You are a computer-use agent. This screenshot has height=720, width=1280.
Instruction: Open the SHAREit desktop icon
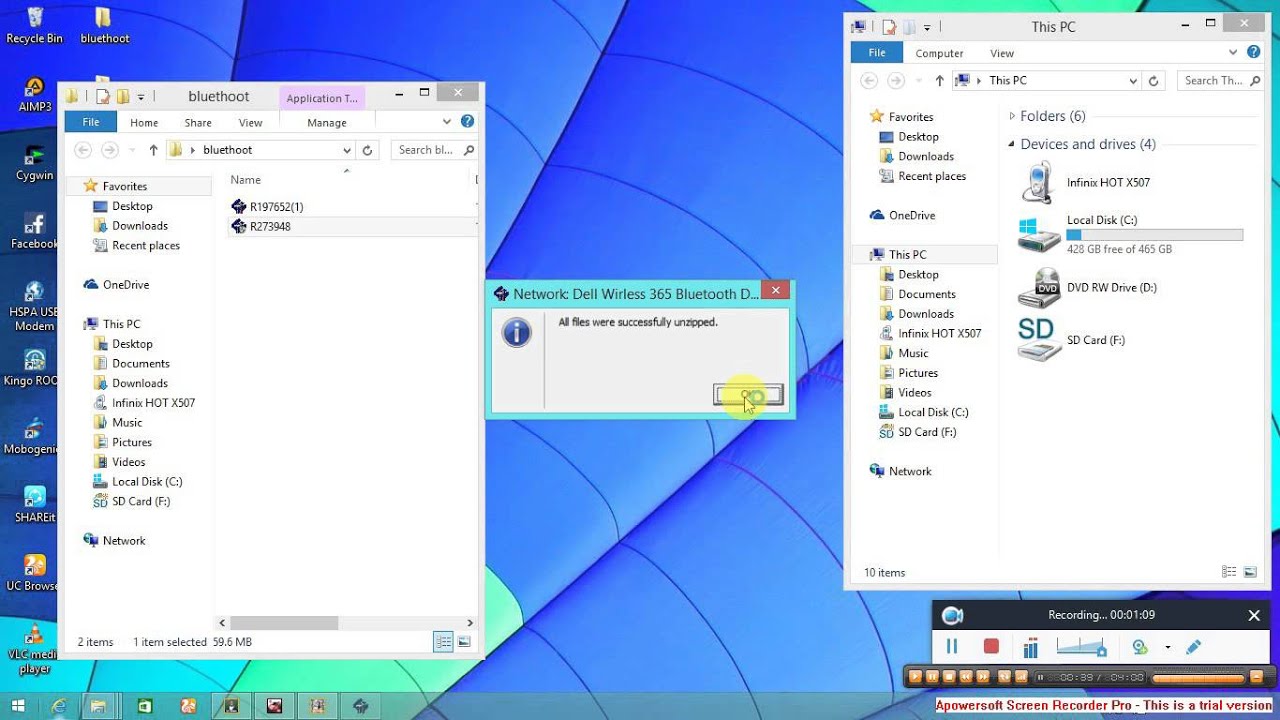click(35, 505)
